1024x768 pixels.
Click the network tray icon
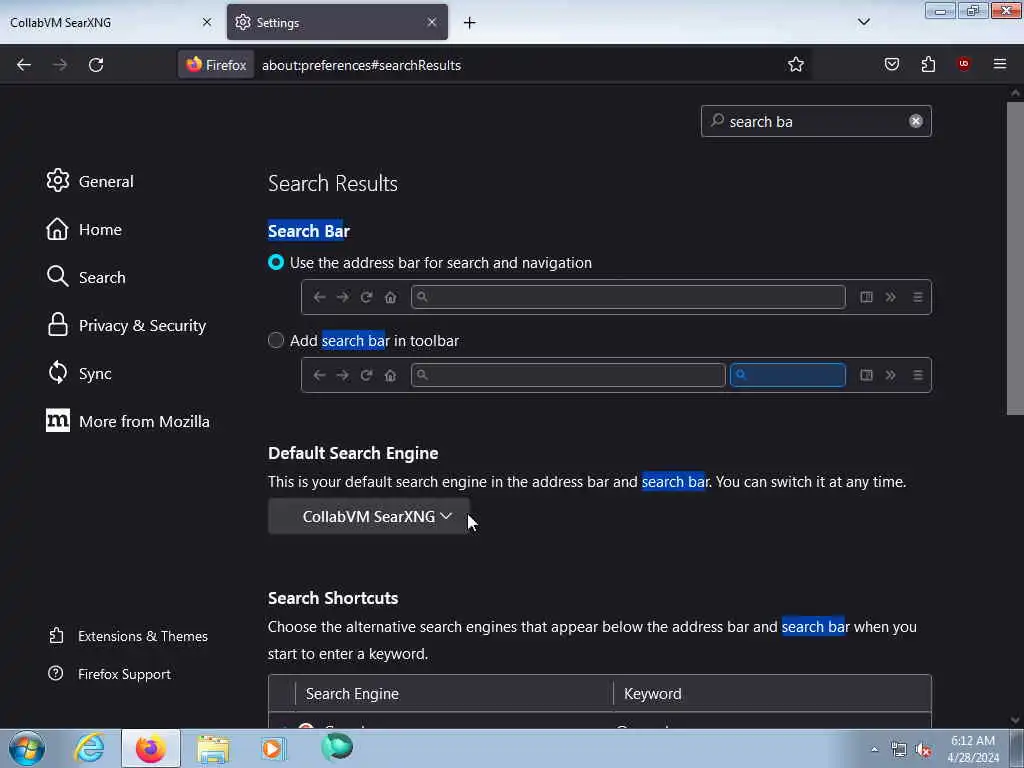pyautogui.click(x=899, y=750)
